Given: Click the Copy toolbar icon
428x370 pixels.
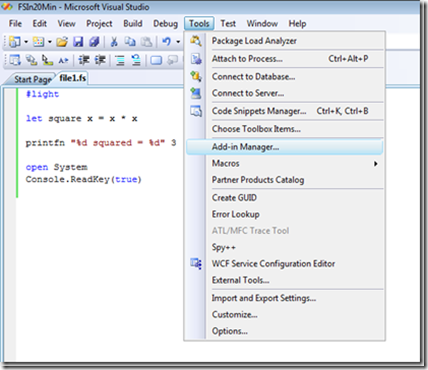Looking at the screenshot, I should pos(130,42).
